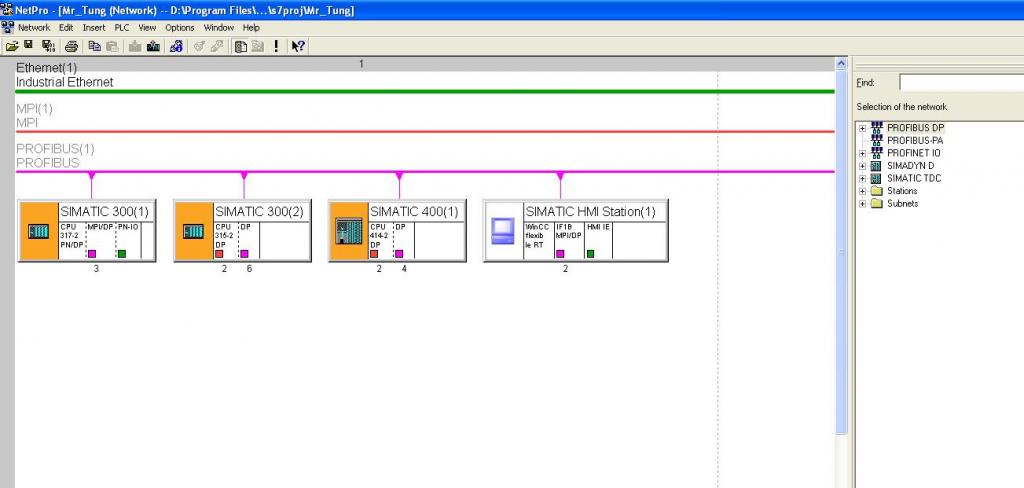Click the PROFIBUS(1) subnet label
Image resolution: width=1024 pixels, height=488 pixels.
click(x=55, y=149)
